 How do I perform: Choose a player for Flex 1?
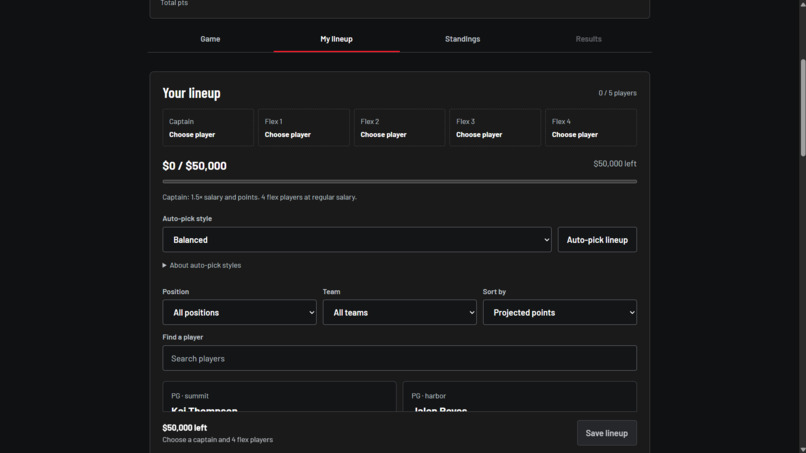[304, 128]
